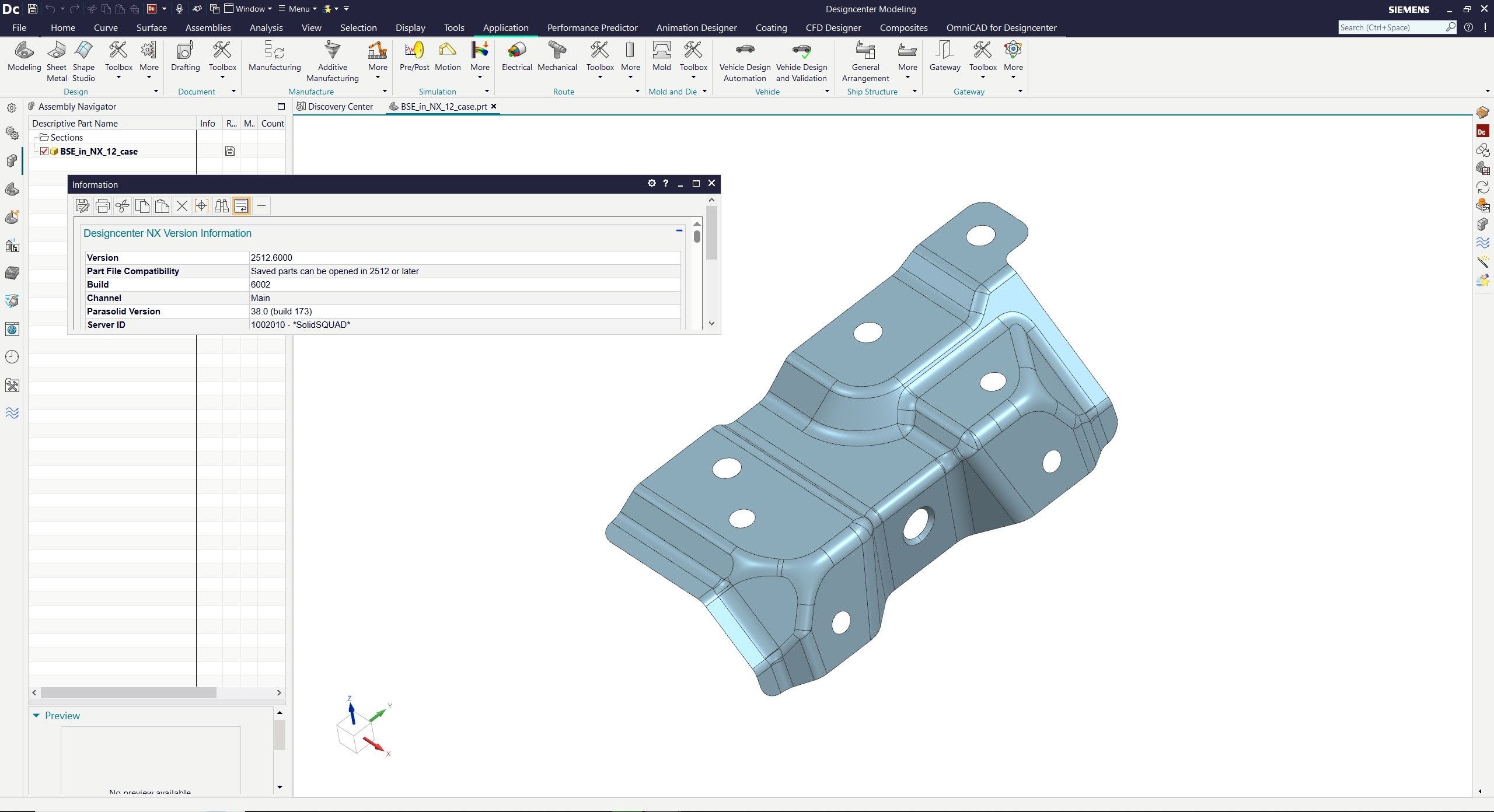This screenshot has width=1494, height=812.
Task: Click the Copy icon in Information toolbar
Action: coord(142,206)
